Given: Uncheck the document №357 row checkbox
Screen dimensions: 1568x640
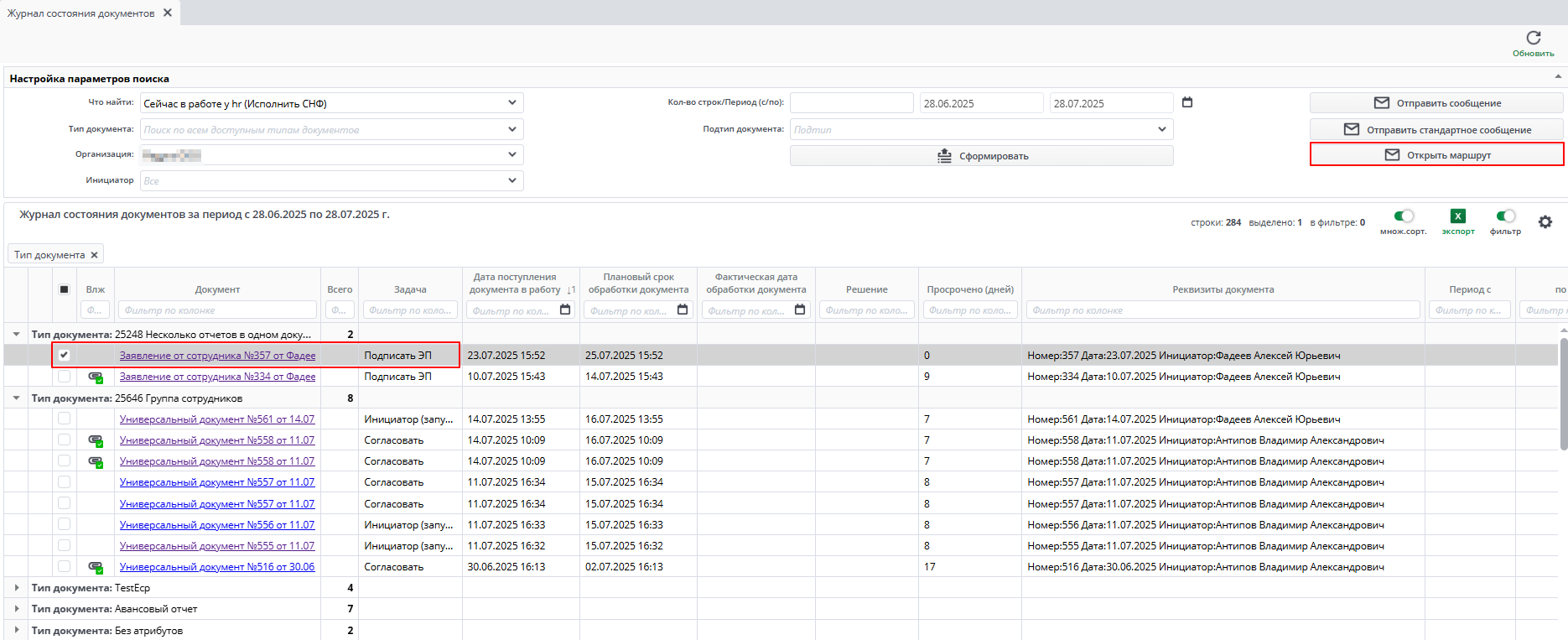Looking at the screenshot, I should (x=64, y=355).
